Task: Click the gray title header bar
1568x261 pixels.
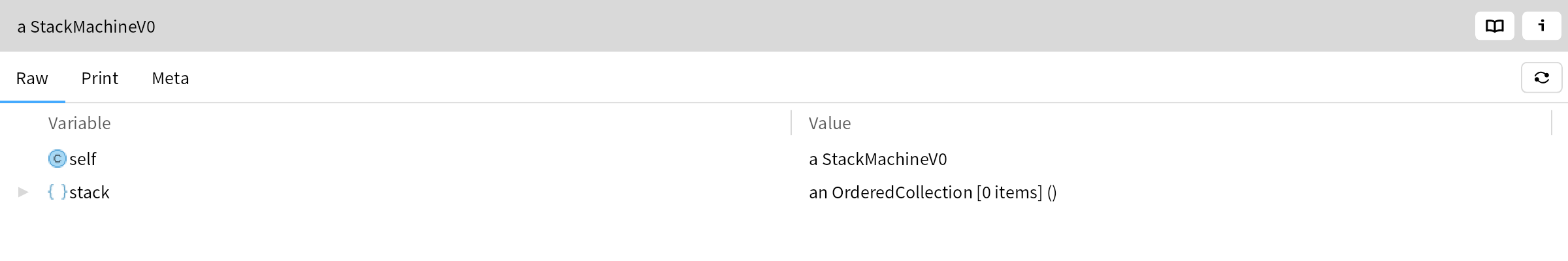Action: [784, 26]
